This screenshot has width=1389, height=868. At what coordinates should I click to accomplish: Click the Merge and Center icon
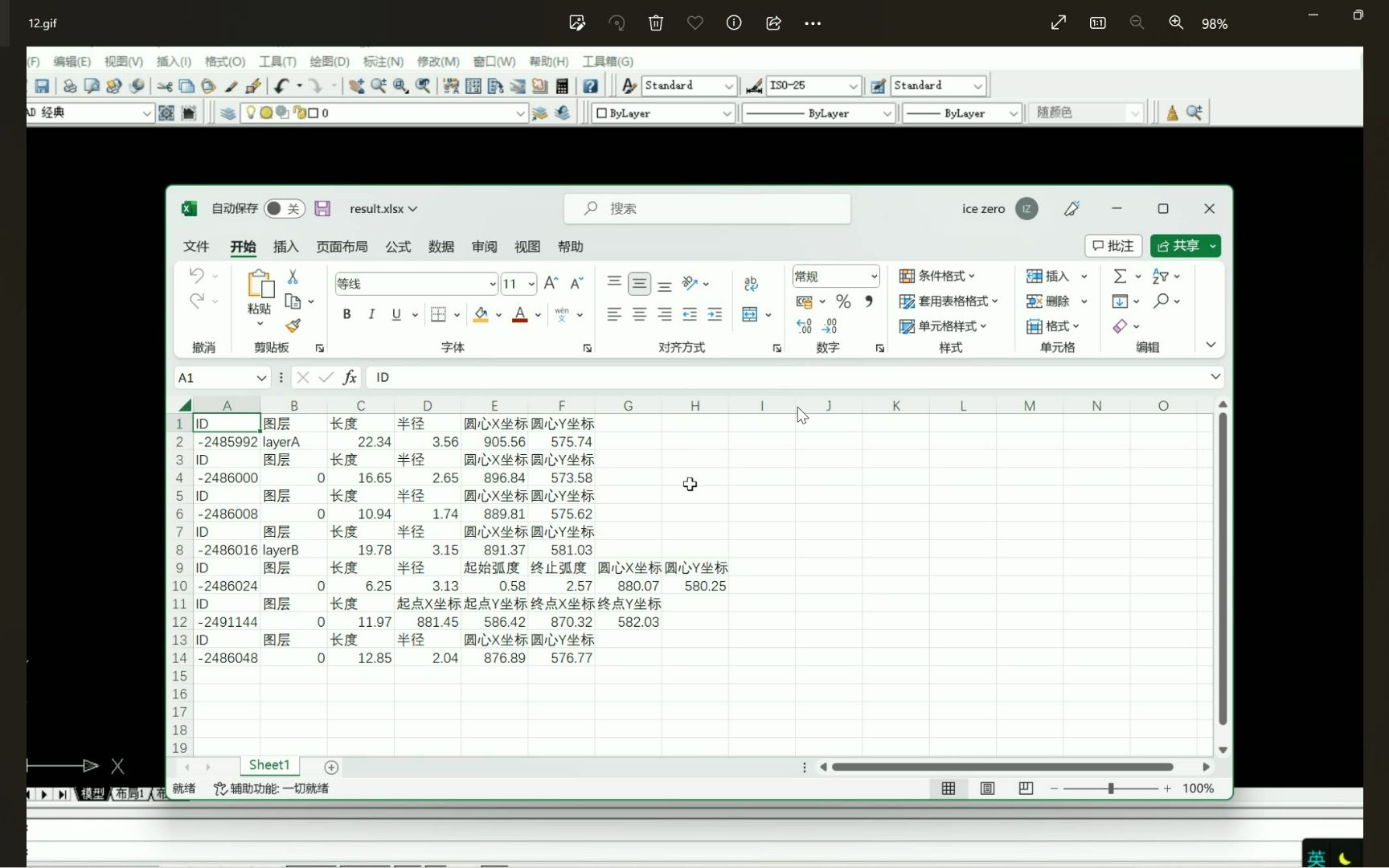[750, 314]
